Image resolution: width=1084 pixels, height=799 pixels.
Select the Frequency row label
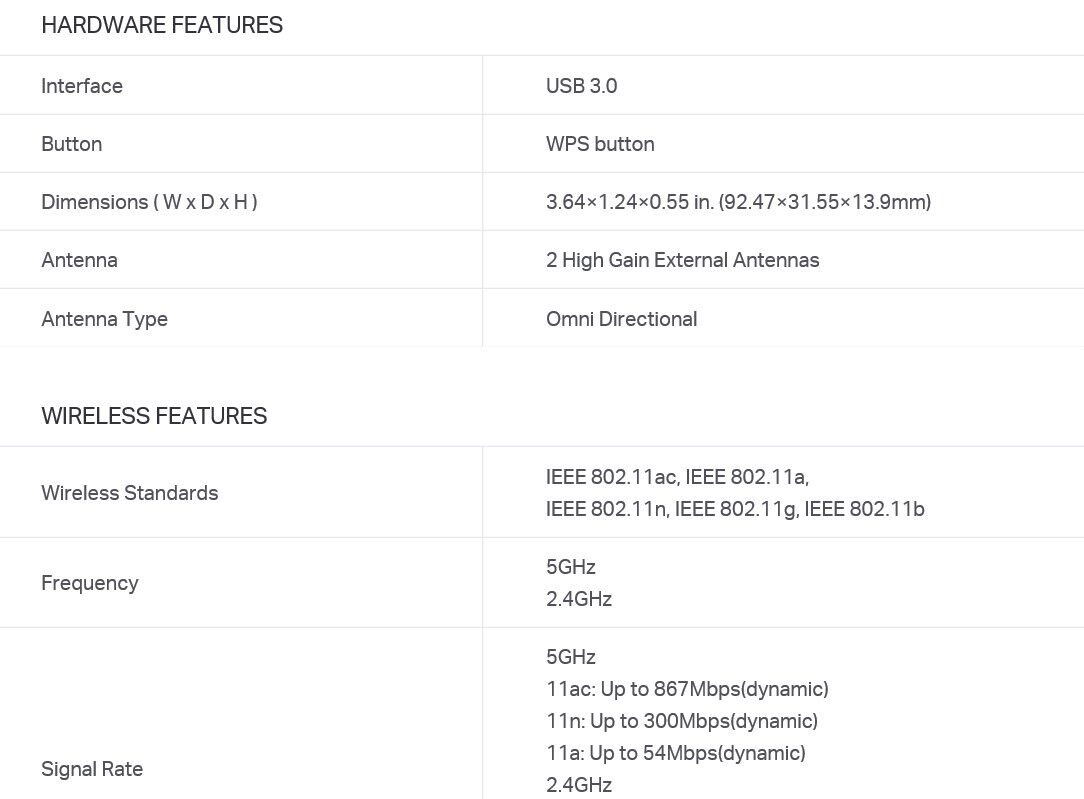90,583
